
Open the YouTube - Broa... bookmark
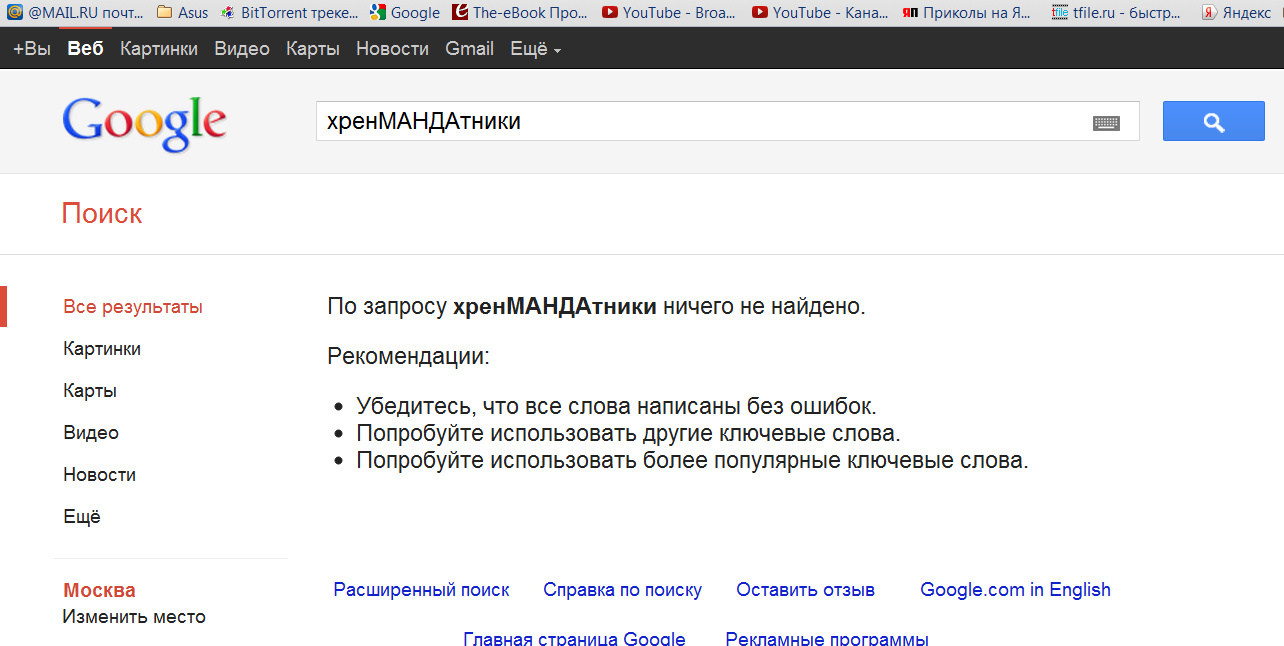click(x=669, y=13)
